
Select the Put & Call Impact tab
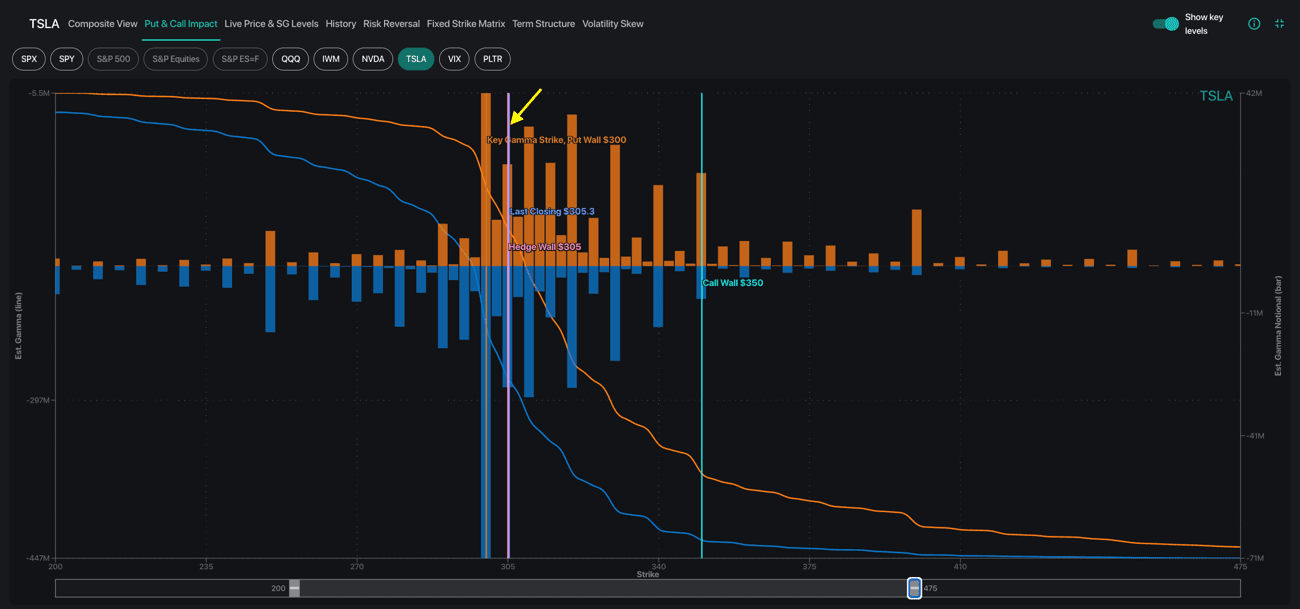(181, 23)
